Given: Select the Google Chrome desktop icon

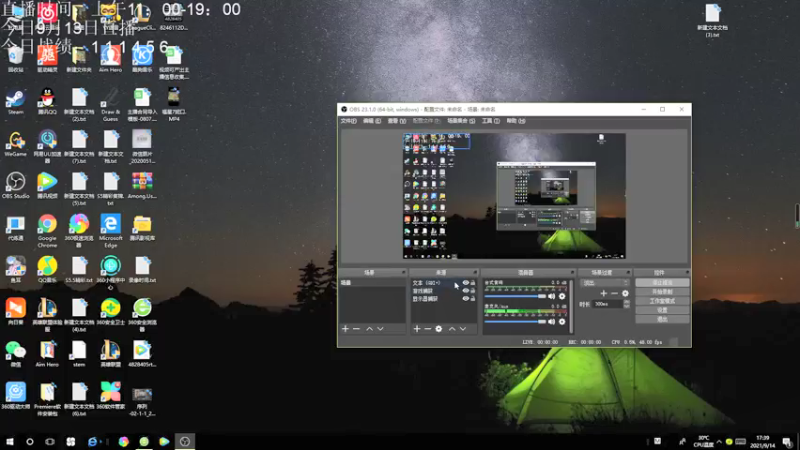Looking at the screenshot, I should 47,231.
